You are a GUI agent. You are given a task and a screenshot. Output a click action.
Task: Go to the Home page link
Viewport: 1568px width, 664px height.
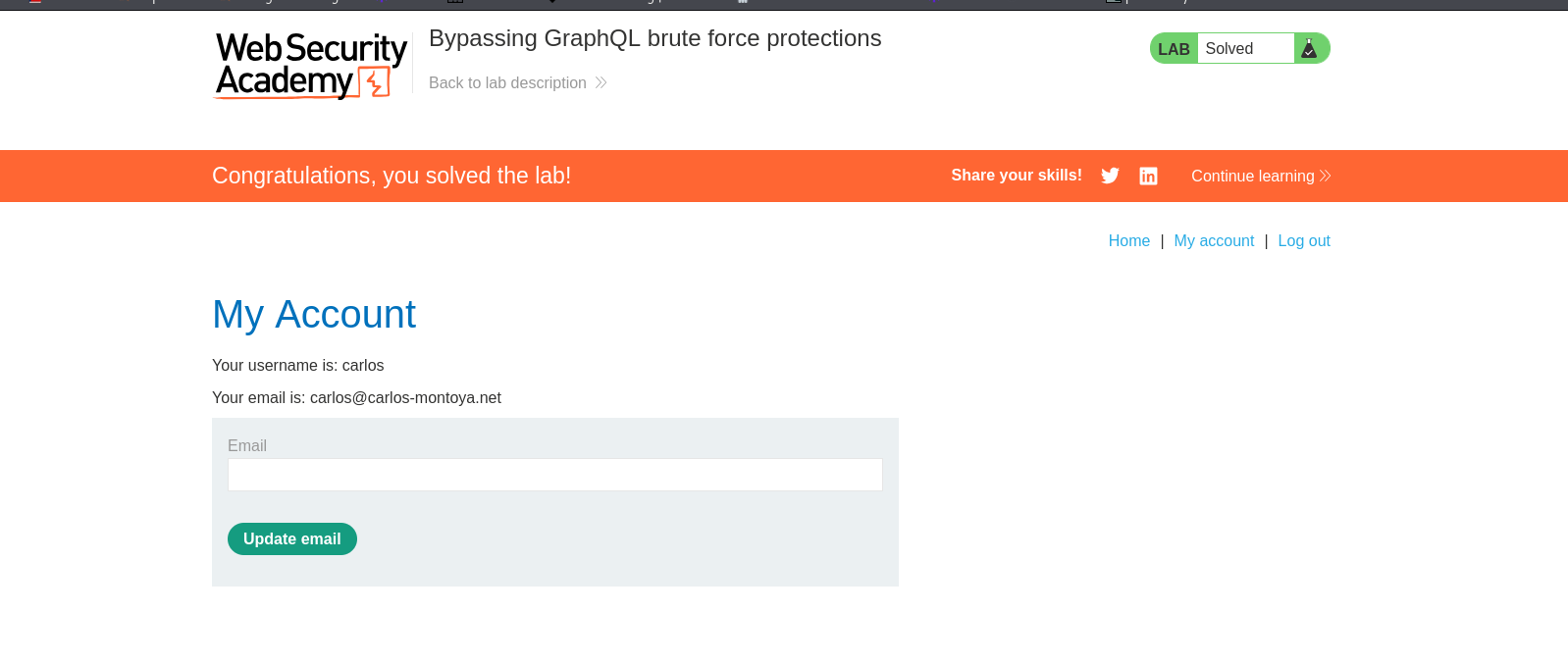click(x=1128, y=241)
